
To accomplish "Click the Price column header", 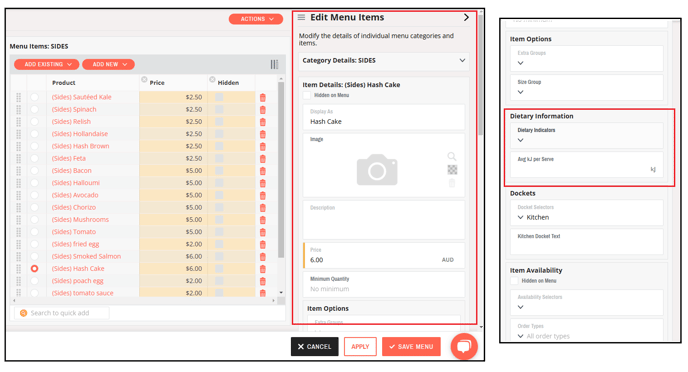I will (x=157, y=83).
